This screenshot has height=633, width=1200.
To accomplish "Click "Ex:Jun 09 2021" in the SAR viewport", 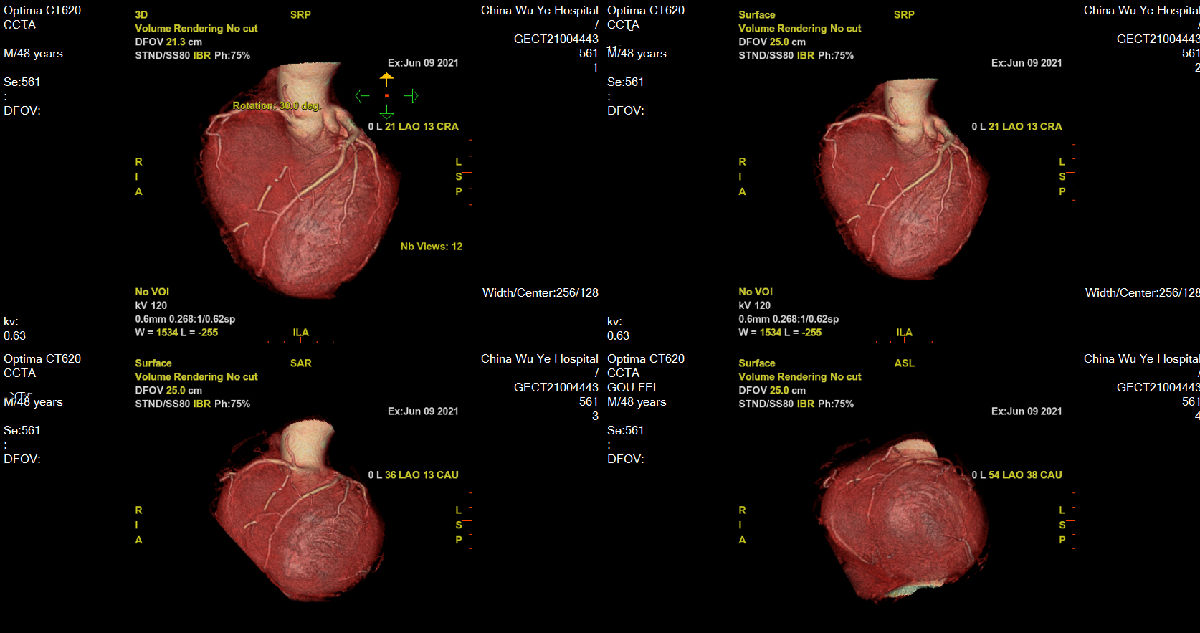I will tap(423, 411).
